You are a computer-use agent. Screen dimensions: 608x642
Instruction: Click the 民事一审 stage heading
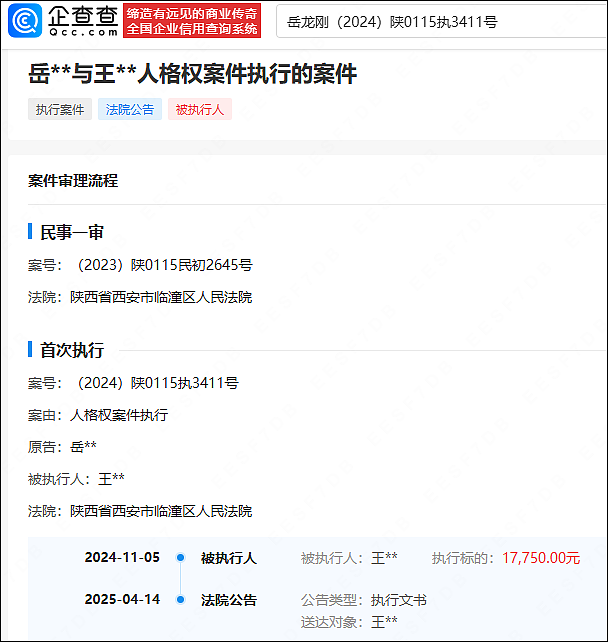click(x=72, y=233)
